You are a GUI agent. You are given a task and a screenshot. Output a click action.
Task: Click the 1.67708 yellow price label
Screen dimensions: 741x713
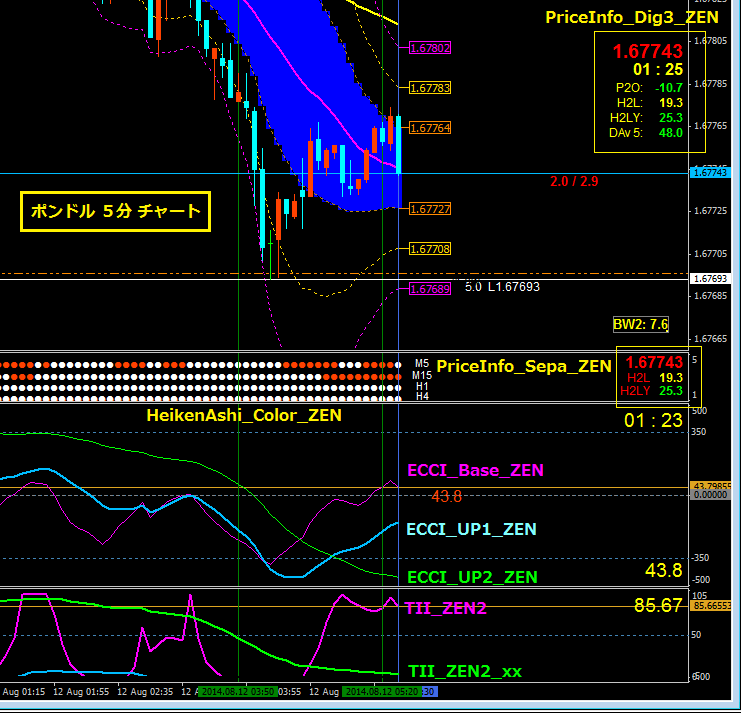click(x=430, y=249)
